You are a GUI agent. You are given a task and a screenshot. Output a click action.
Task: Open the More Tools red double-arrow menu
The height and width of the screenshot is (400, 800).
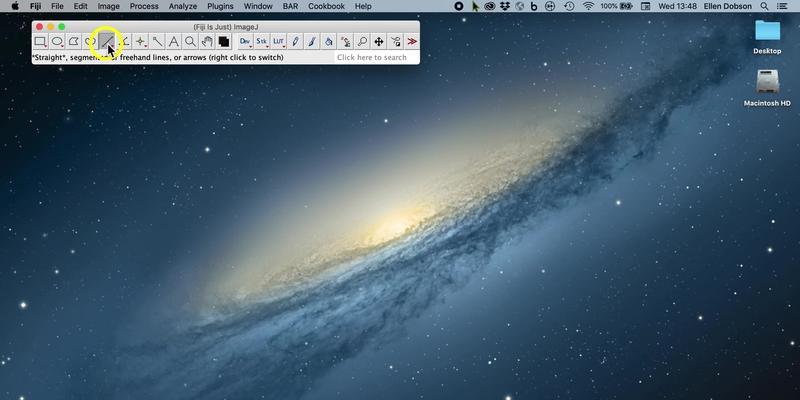[412, 41]
